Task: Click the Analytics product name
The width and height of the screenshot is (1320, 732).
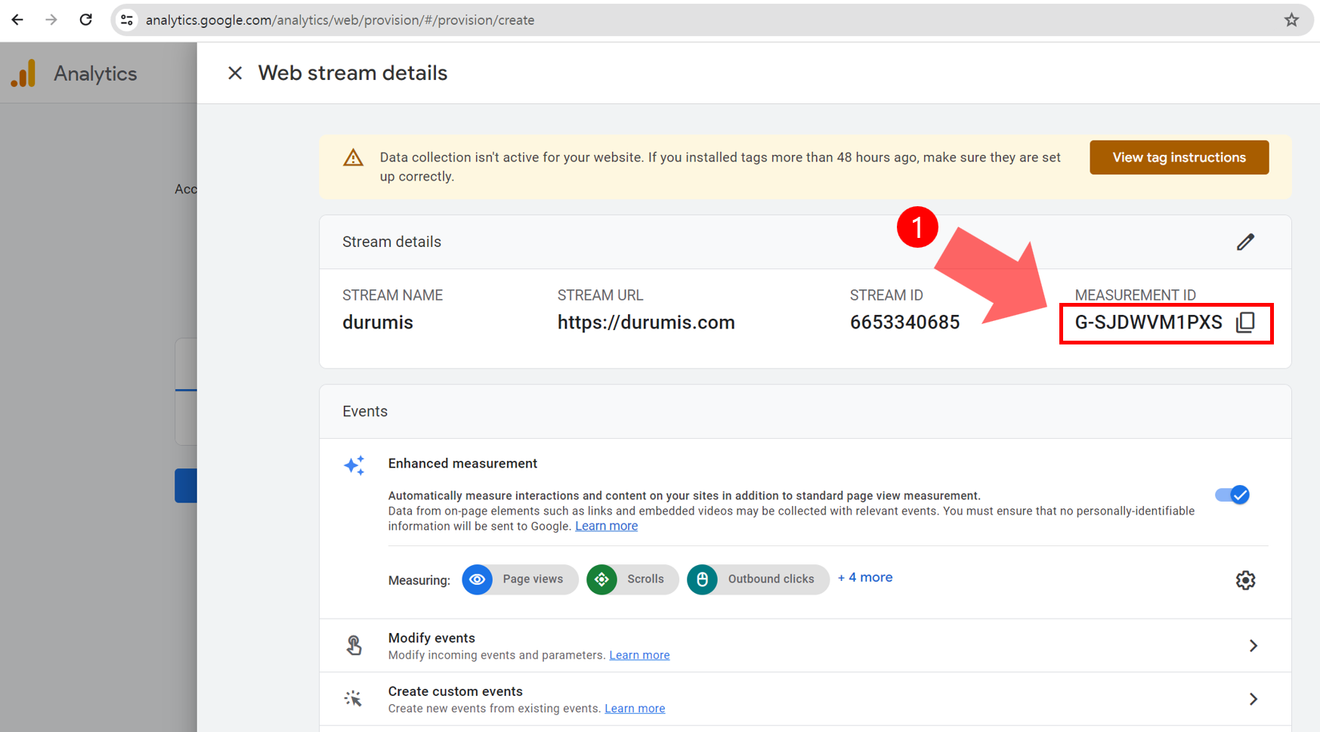Action: coord(95,74)
